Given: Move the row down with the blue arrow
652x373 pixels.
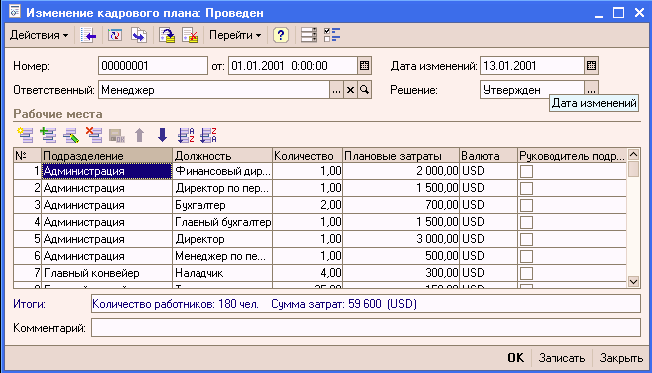Looking at the screenshot, I should pyautogui.click(x=163, y=135).
